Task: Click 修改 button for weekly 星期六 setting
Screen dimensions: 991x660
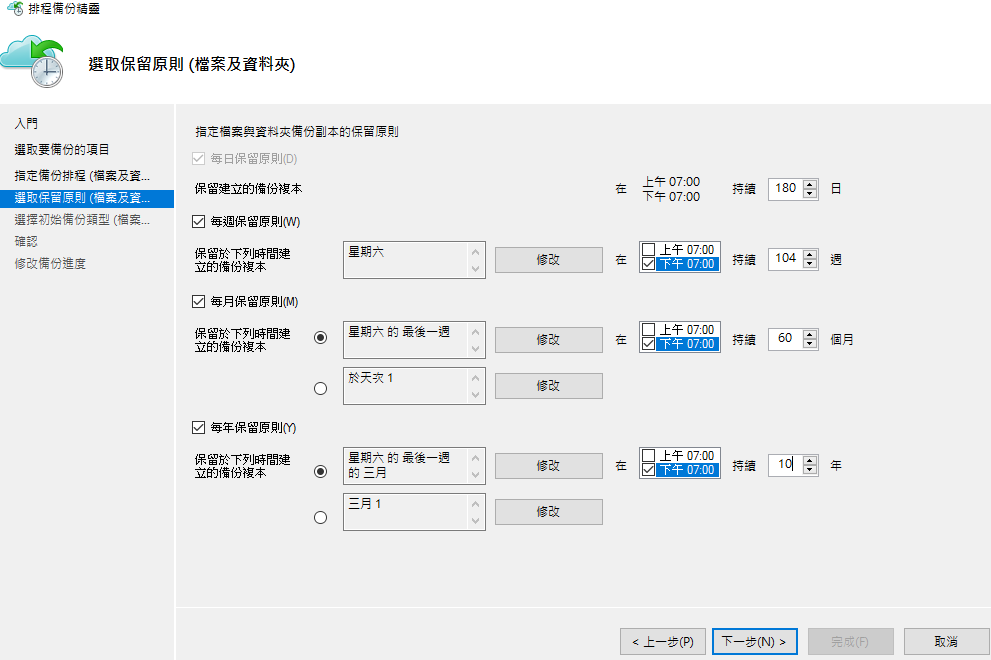Action: tap(548, 259)
